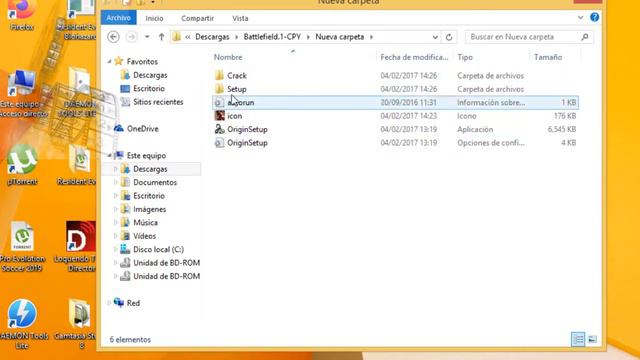Go up one folder level
Viewport: 640px width, 360px height.
[161, 37]
